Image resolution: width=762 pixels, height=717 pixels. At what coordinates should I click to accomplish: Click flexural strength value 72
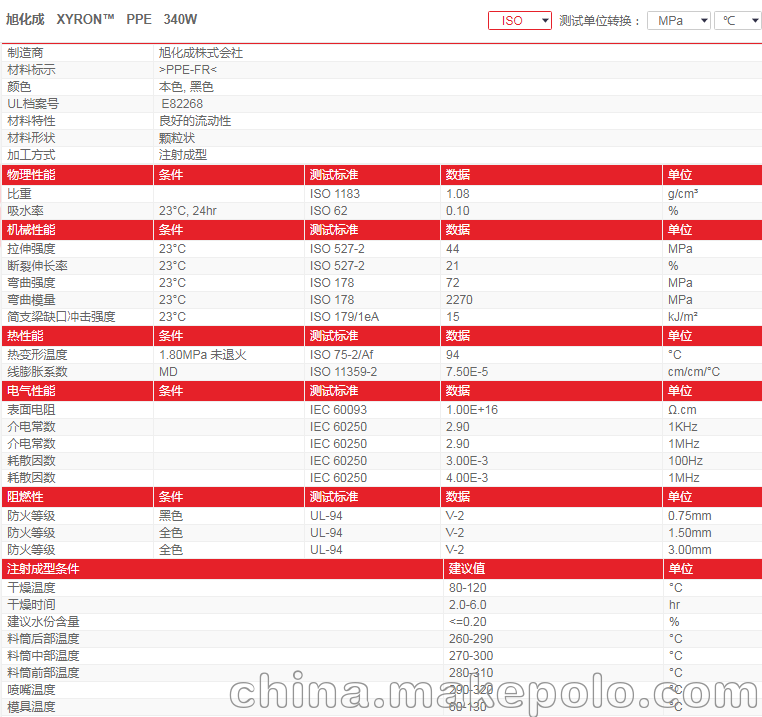(452, 282)
